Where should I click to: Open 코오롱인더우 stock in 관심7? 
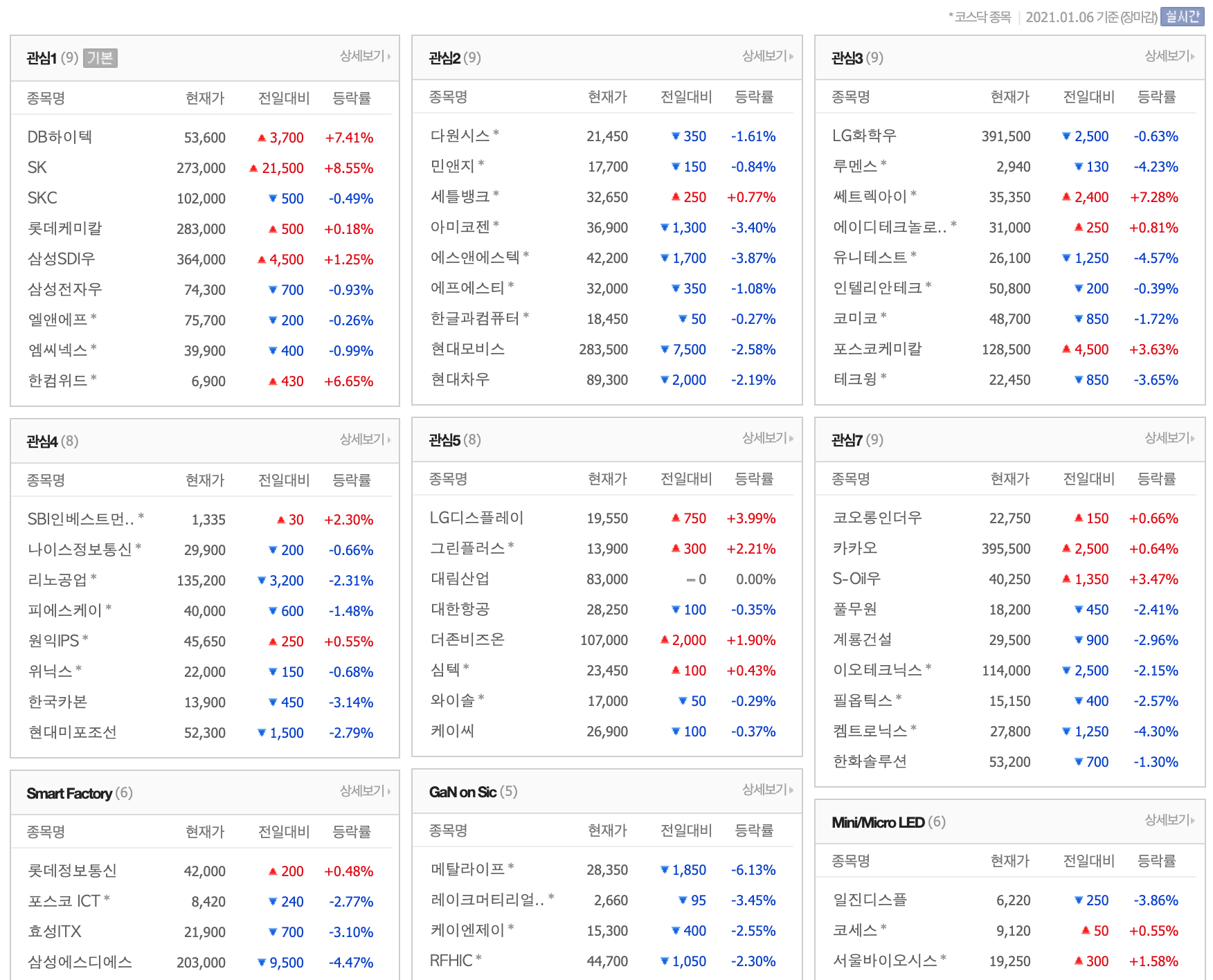(x=878, y=518)
